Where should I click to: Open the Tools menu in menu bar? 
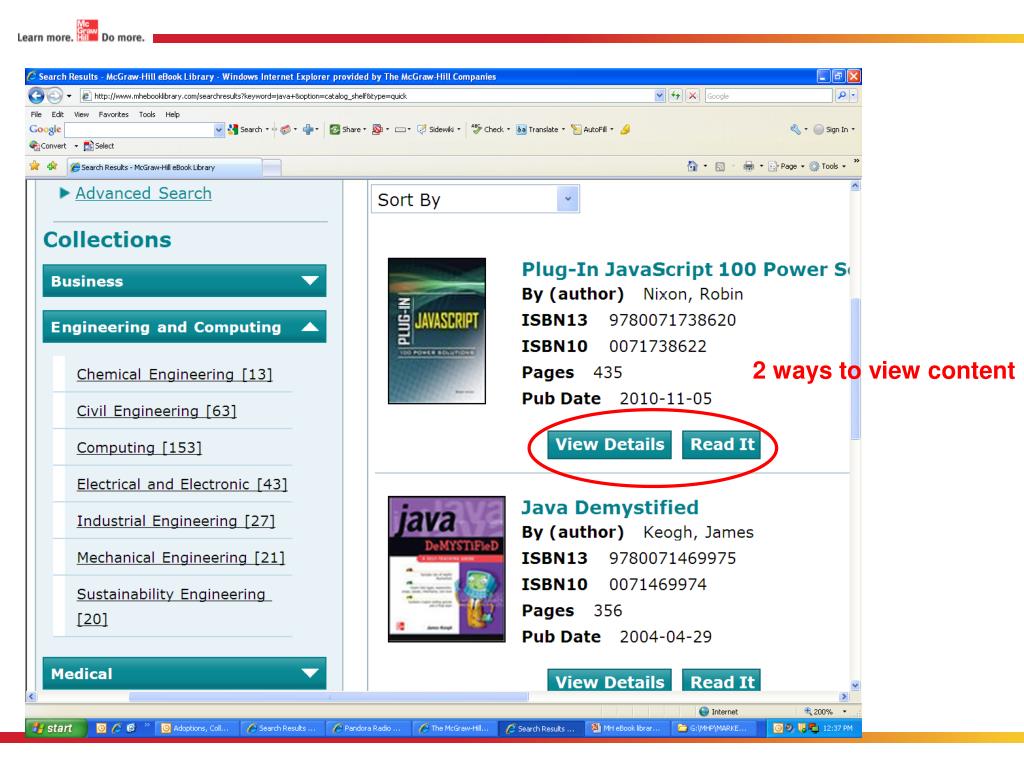click(147, 114)
